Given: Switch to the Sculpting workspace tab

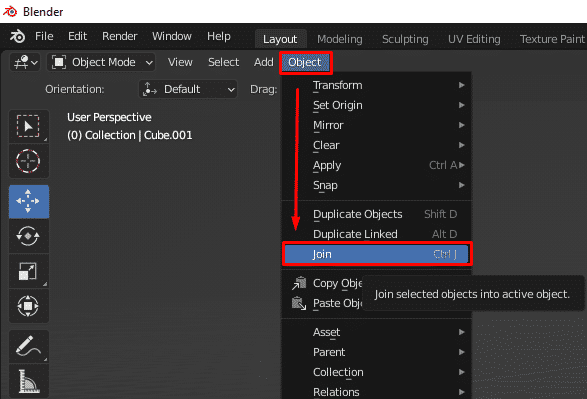Looking at the screenshot, I should tap(405, 39).
